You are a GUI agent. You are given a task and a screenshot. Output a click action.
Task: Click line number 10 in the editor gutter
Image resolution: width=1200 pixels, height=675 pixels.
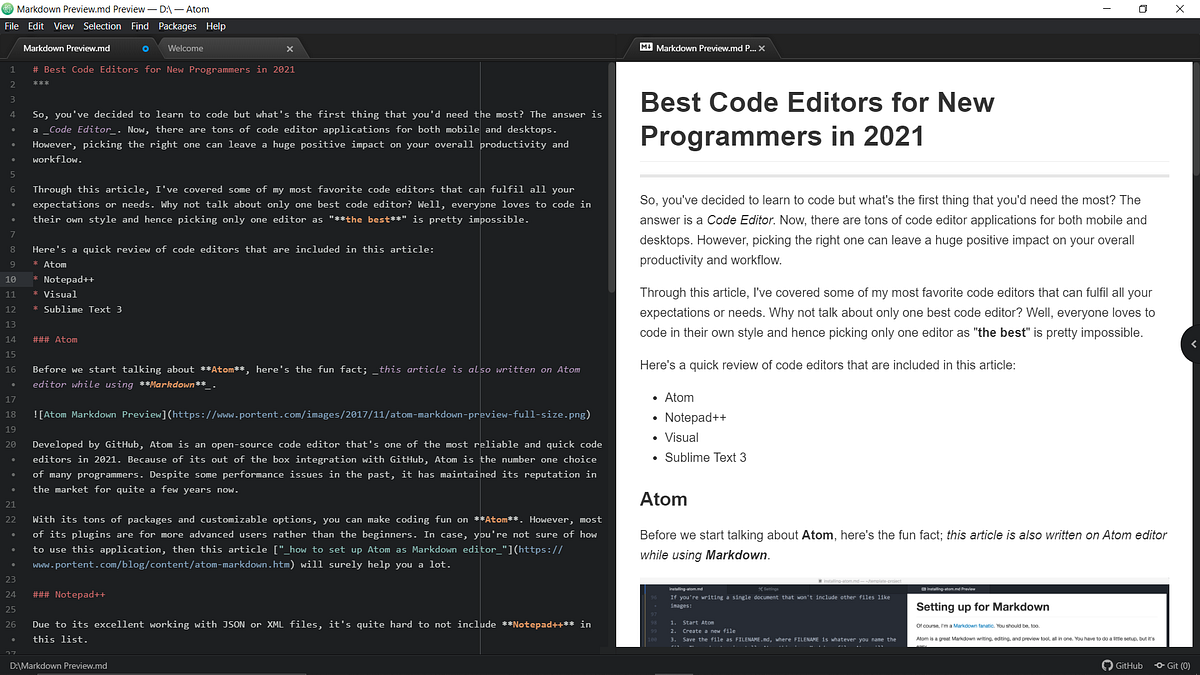11,279
